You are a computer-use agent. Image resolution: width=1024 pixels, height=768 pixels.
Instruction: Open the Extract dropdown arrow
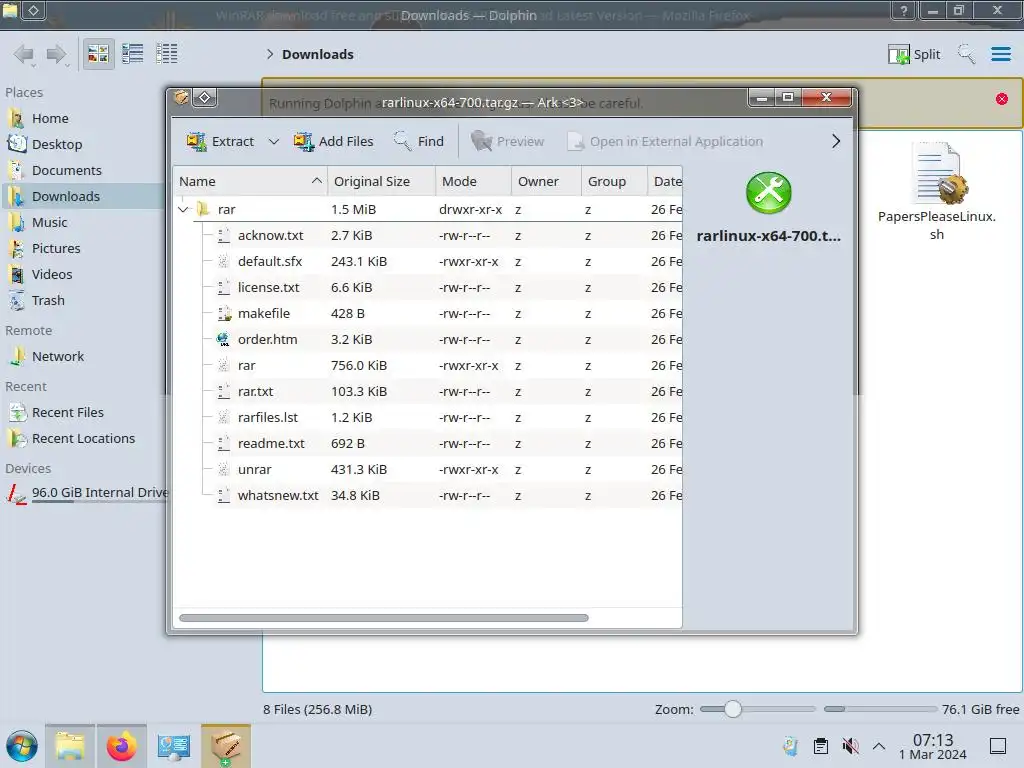coord(274,141)
